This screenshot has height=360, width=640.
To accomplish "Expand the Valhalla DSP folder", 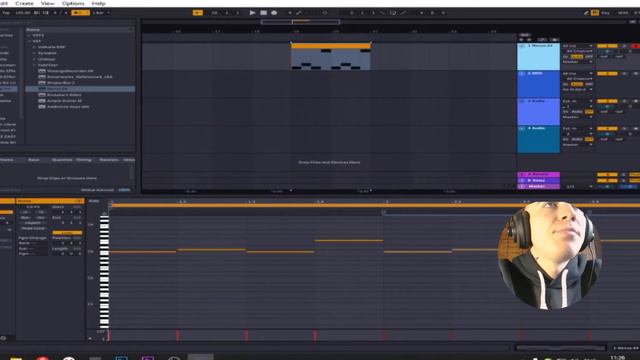I will (x=34, y=47).
